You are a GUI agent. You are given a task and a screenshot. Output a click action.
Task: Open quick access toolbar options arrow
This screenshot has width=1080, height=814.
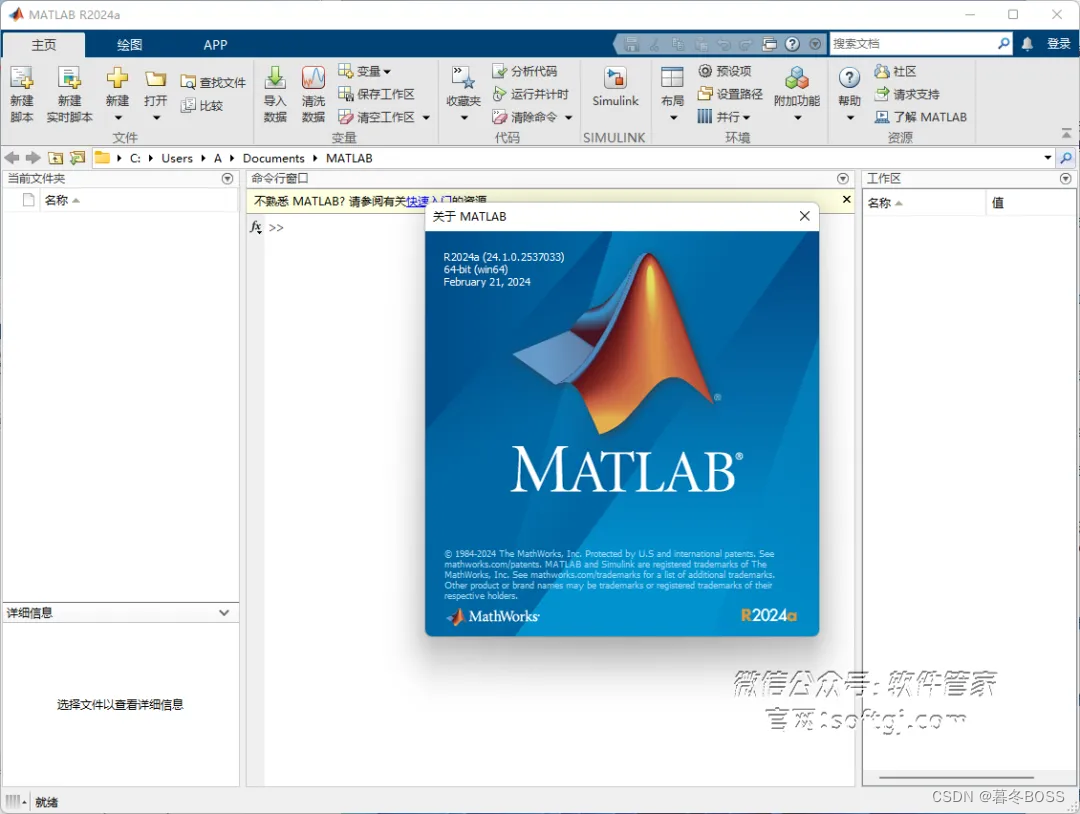(x=815, y=44)
